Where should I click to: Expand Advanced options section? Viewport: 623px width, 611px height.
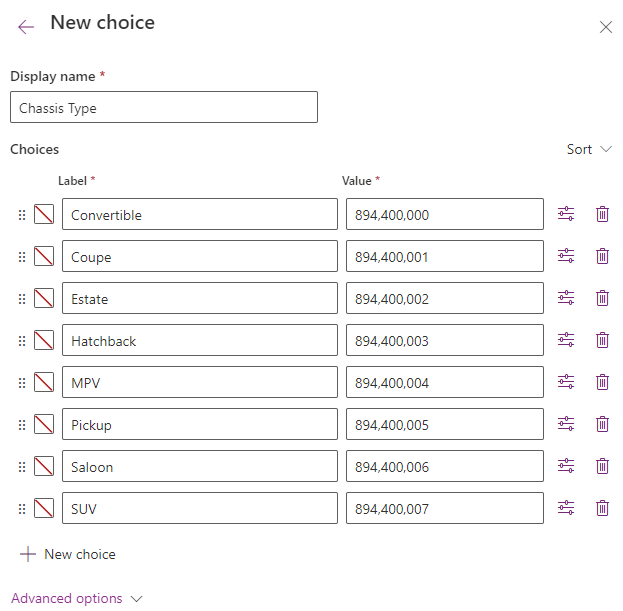(77, 598)
